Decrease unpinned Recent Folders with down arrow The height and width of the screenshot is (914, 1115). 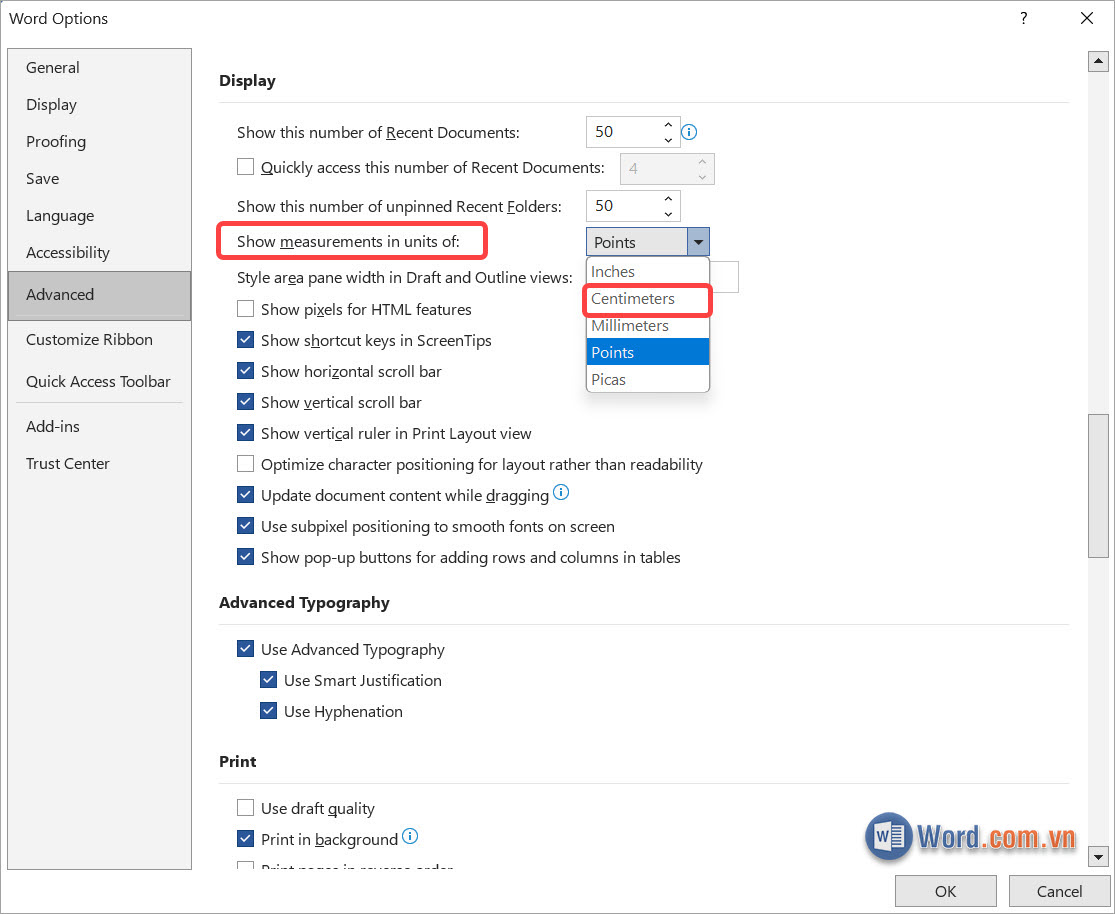pyautogui.click(x=668, y=213)
